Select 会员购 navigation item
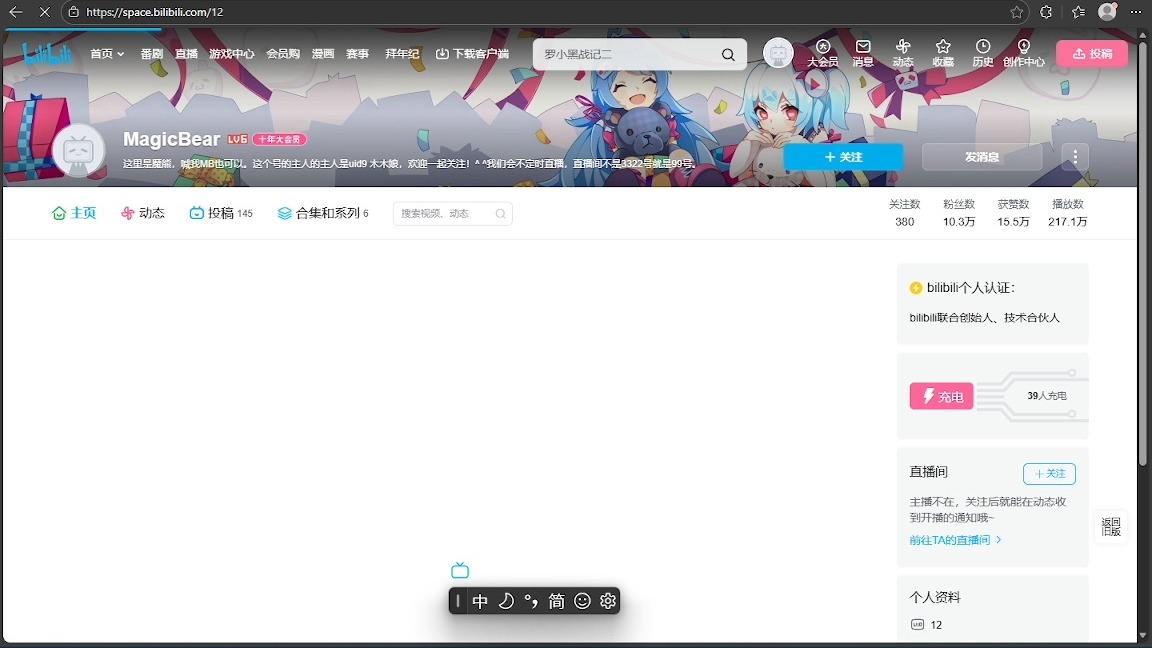Image resolution: width=1152 pixels, height=648 pixels. [x=283, y=54]
